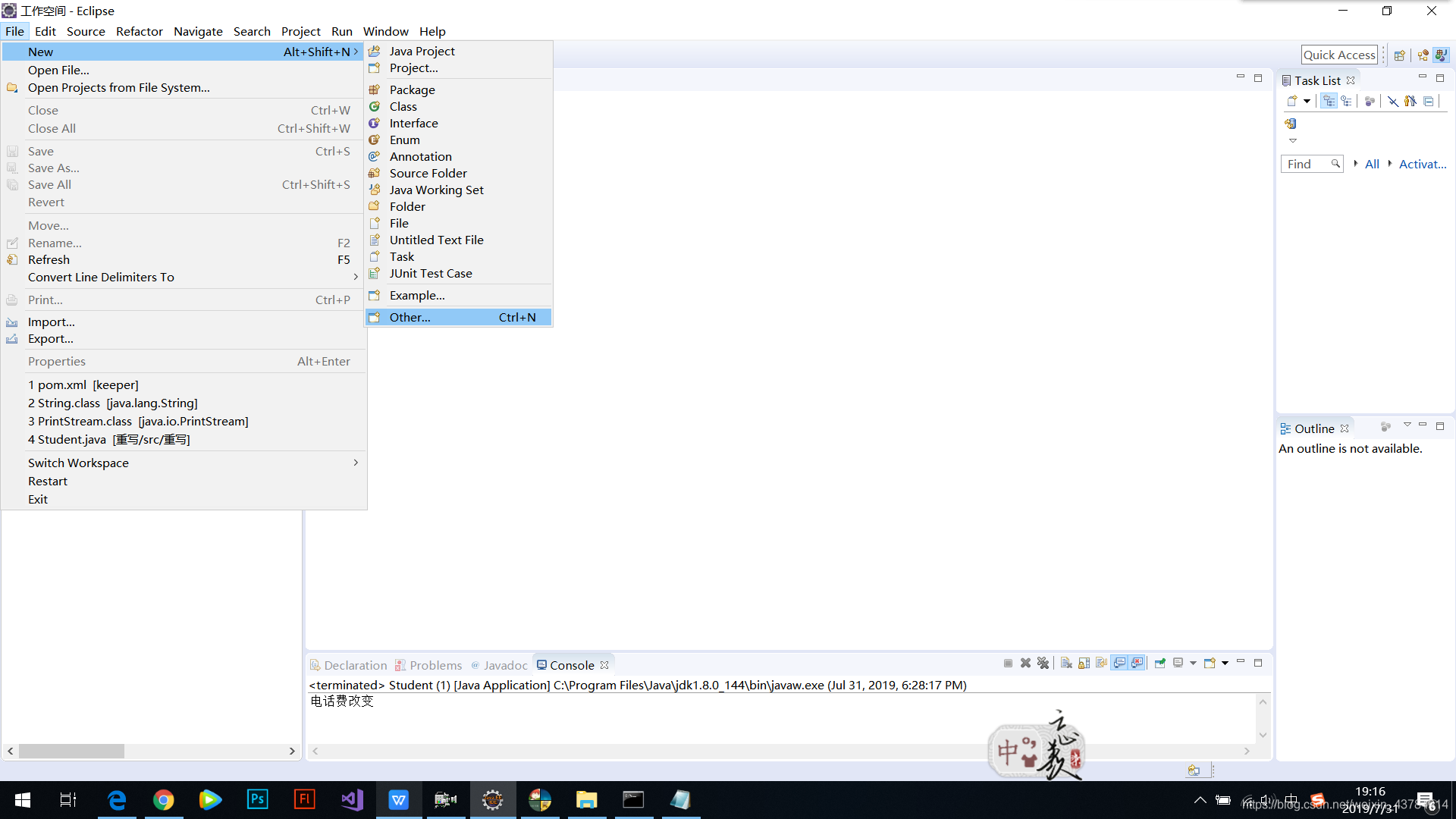Toggle Hide Completed Tasks icon
Screen dimensions: 1456x819
point(1393,101)
